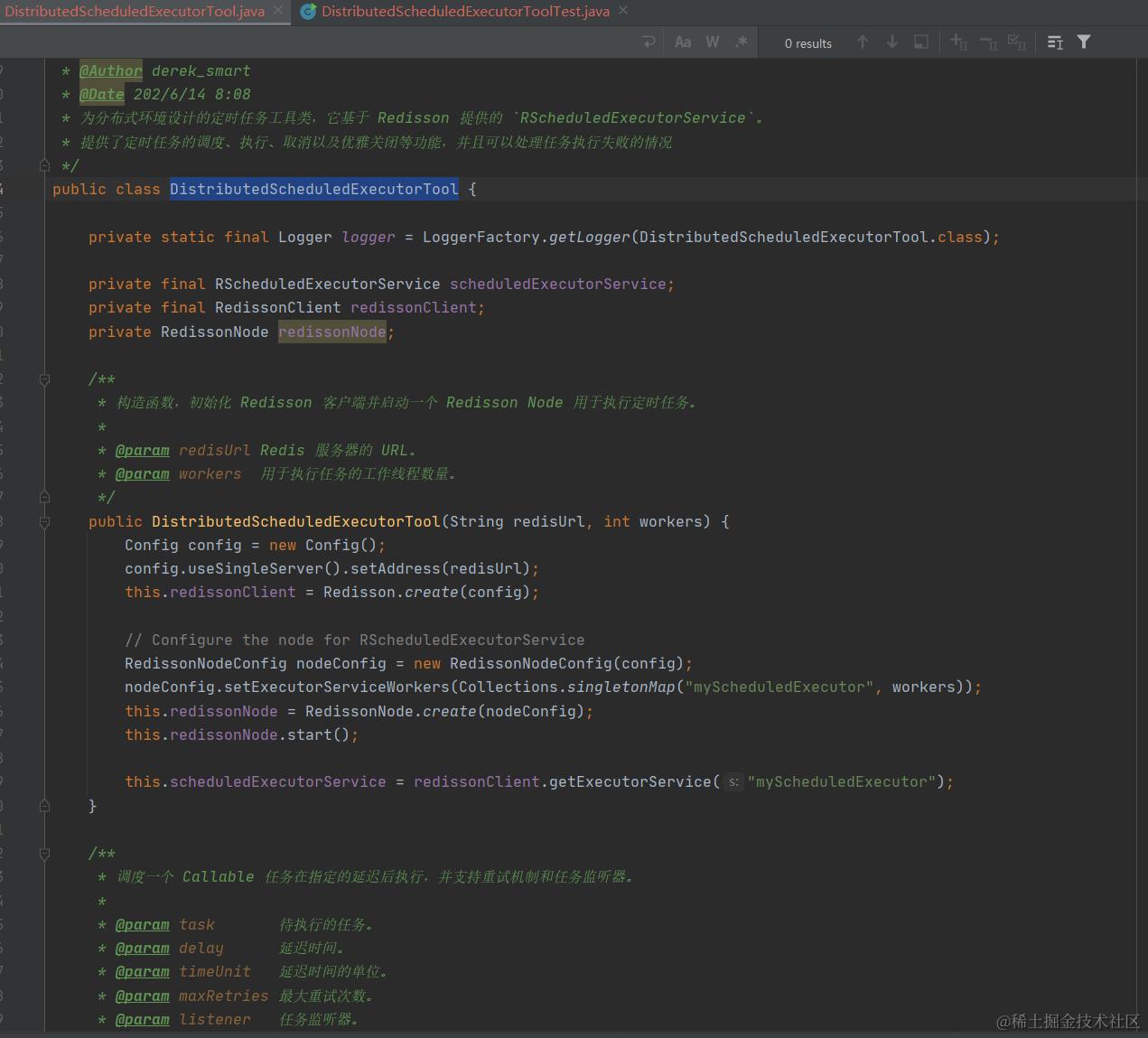Click the new line search icon
1148x1038 pixels.
coord(648,42)
